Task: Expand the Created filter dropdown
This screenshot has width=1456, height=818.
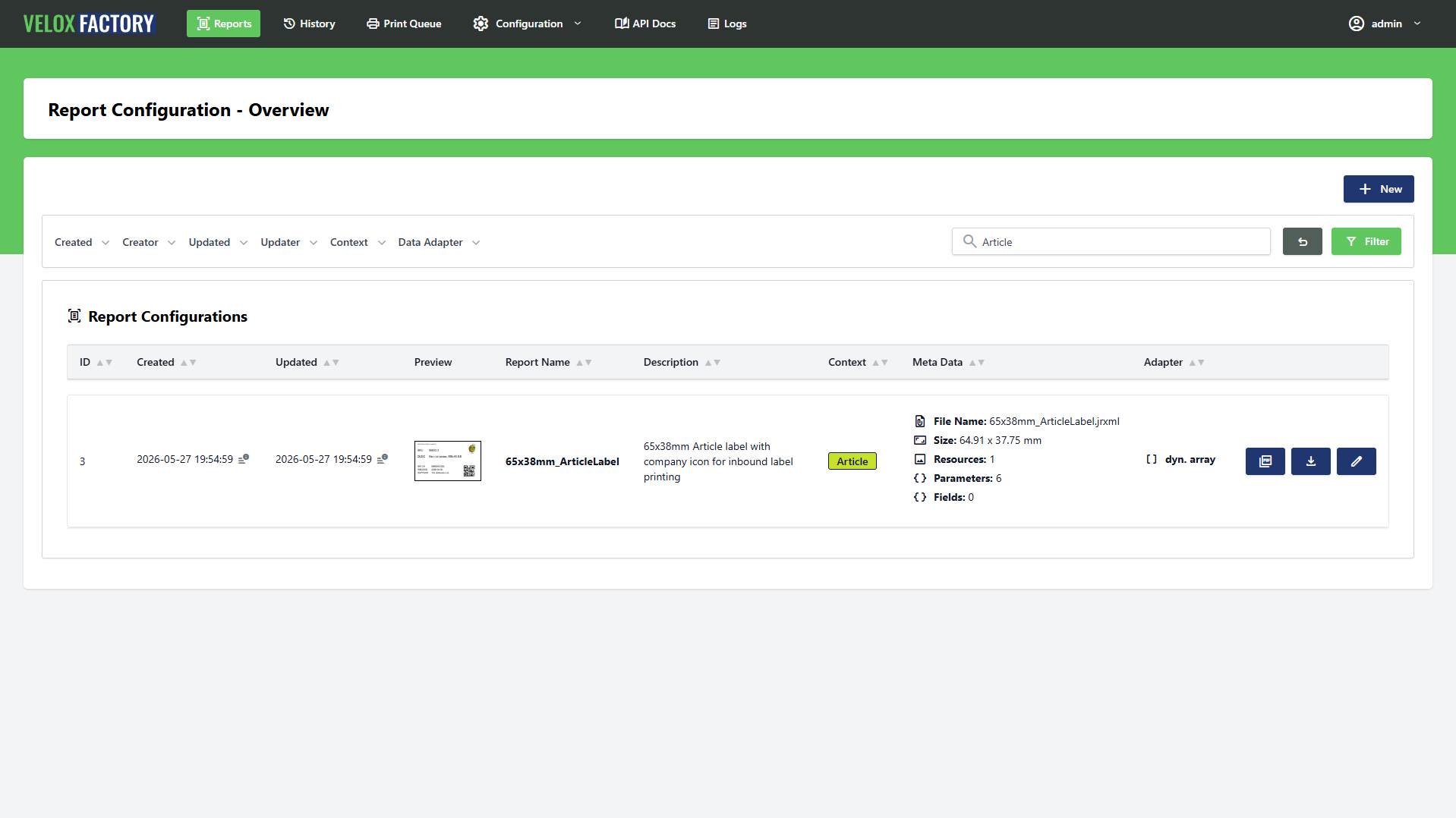Action: [x=82, y=242]
